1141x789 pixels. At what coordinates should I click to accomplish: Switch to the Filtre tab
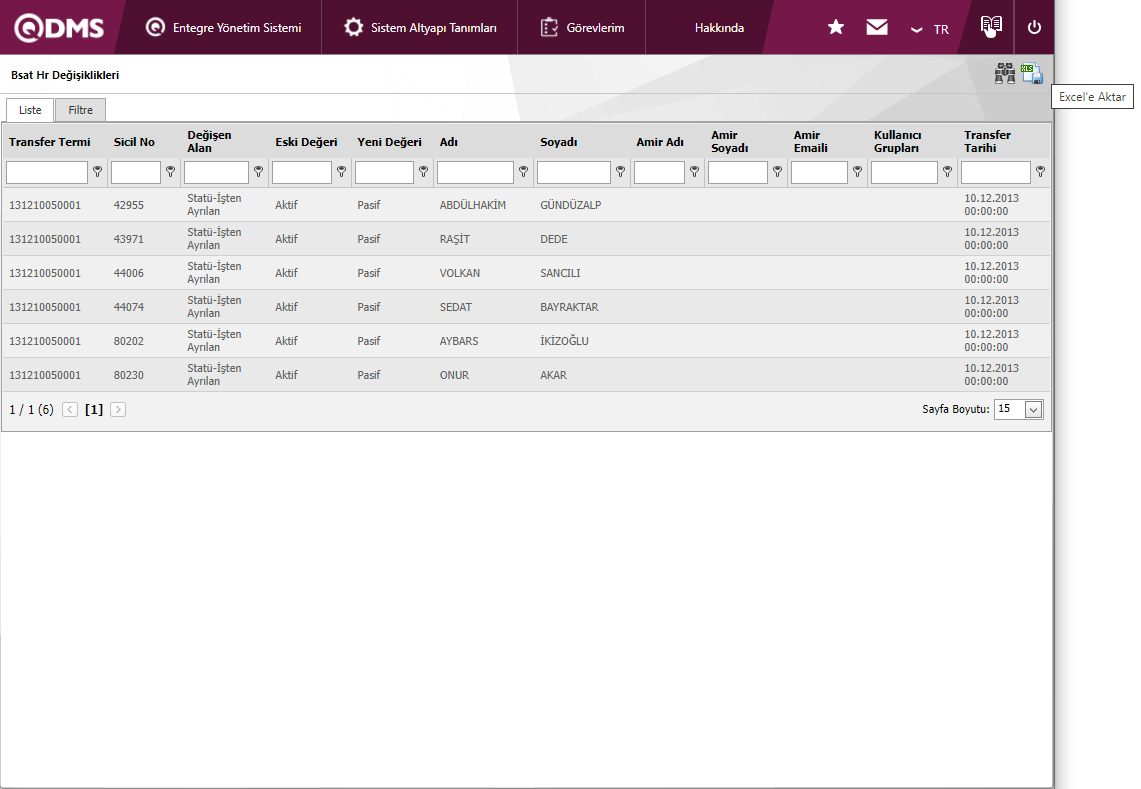pos(80,110)
